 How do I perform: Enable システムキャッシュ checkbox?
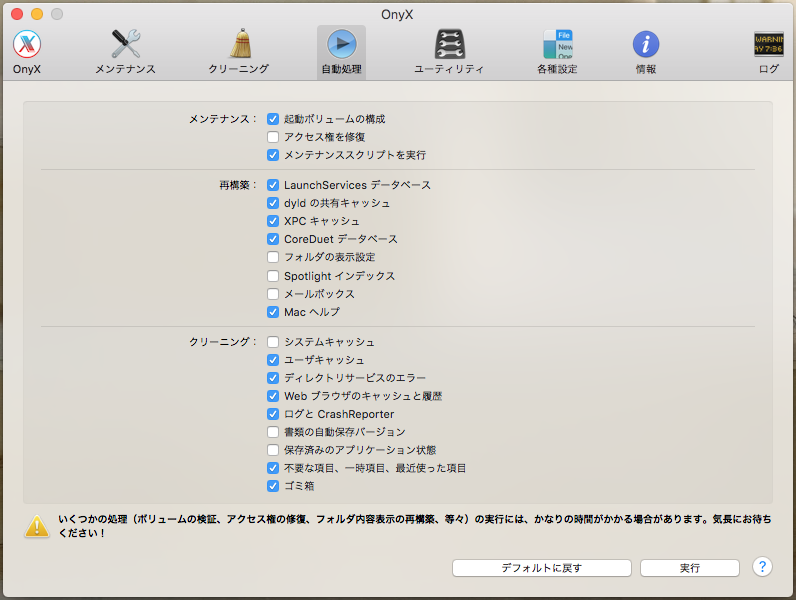click(x=273, y=342)
